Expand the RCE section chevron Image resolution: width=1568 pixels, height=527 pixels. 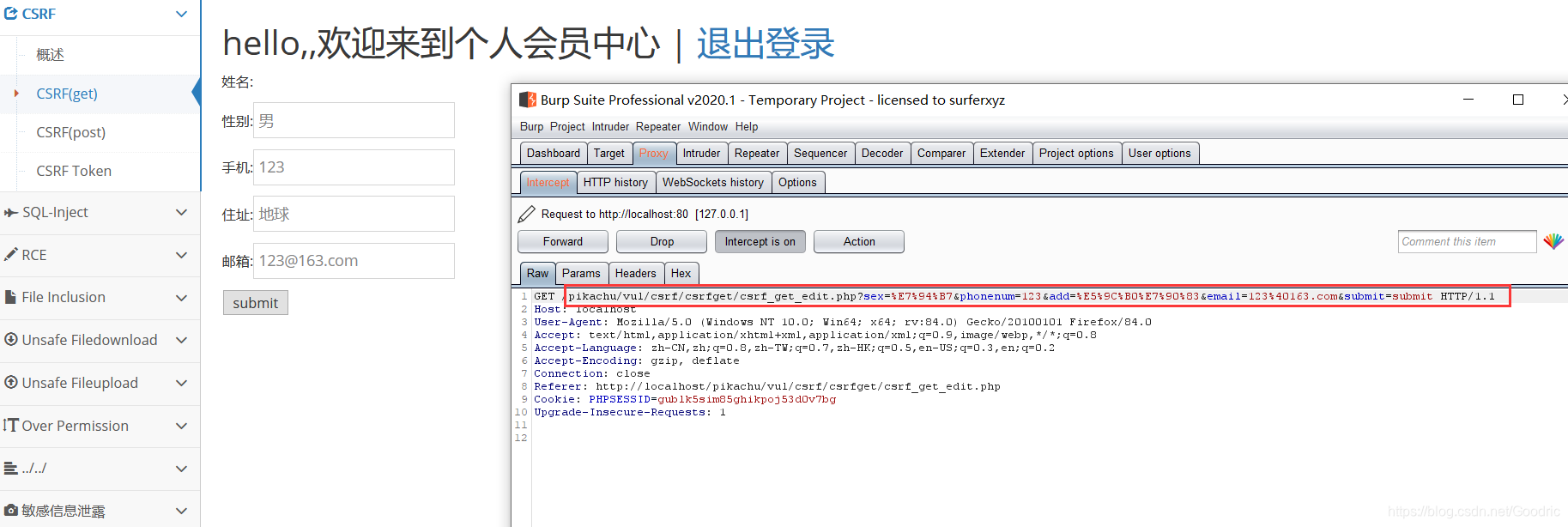[x=181, y=255]
